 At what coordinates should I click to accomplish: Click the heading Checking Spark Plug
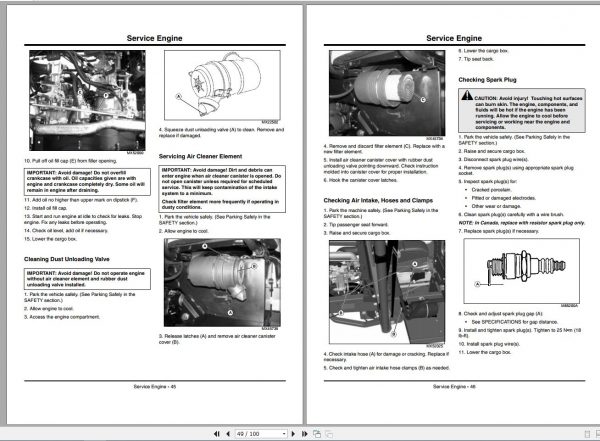pyautogui.click(x=488, y=80)
